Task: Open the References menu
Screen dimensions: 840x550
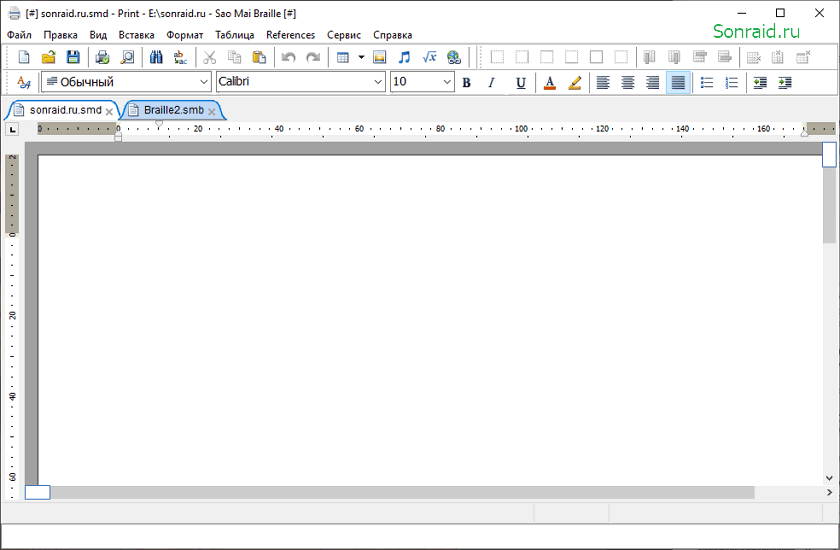Action: pyautogui.click(x=291, y=35)
